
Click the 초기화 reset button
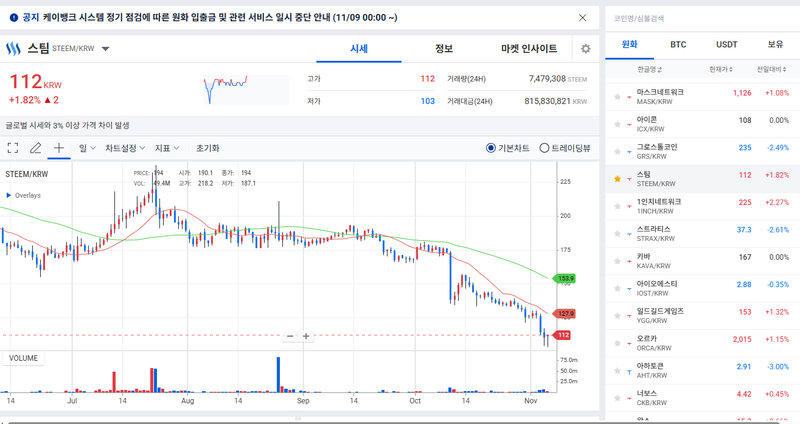point(207,148)
